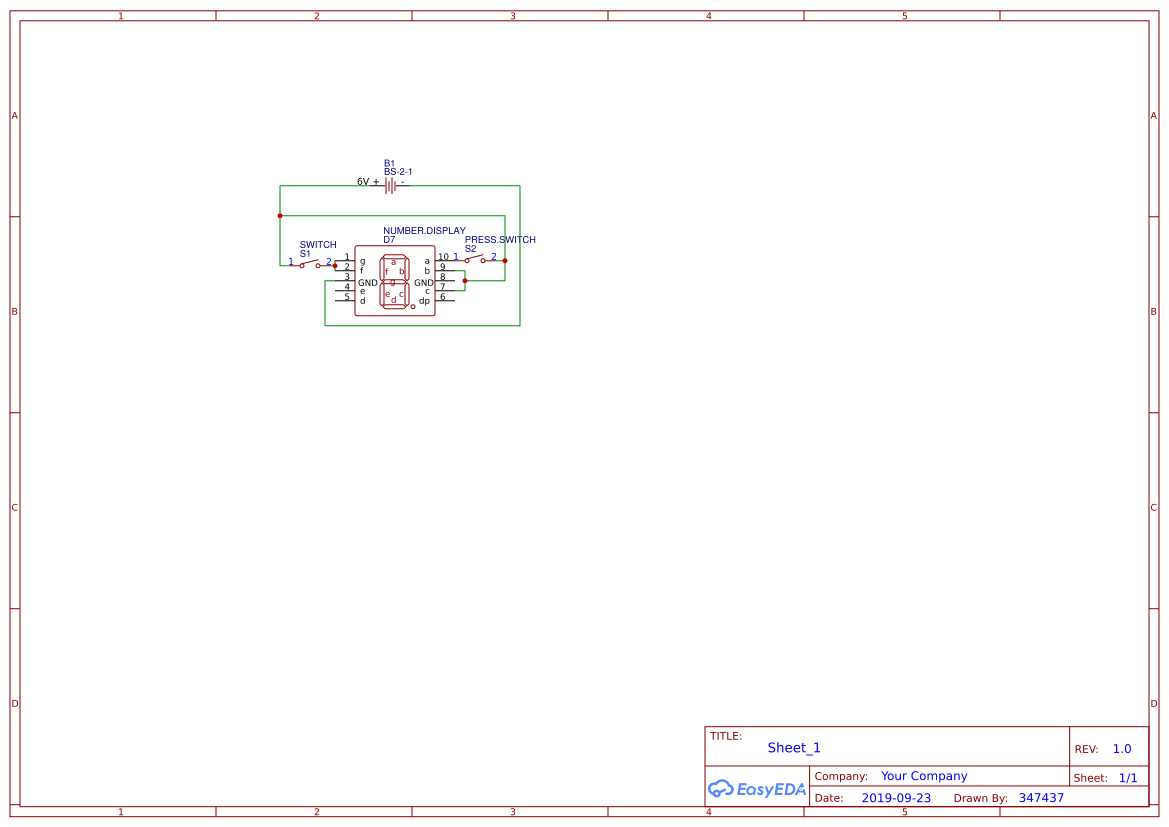Click the EasyEDA logo in the title block
This screenshot has height=827, width=1169.
click(x=757, y=789)
